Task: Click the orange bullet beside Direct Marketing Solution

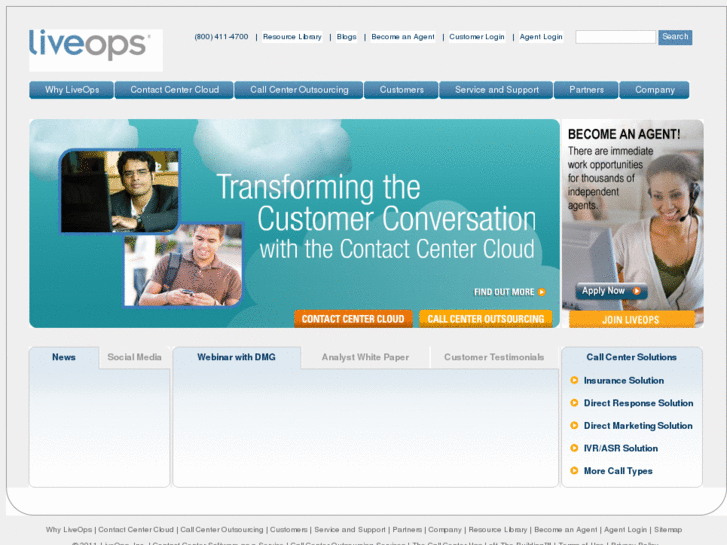Action: point(574,425)
